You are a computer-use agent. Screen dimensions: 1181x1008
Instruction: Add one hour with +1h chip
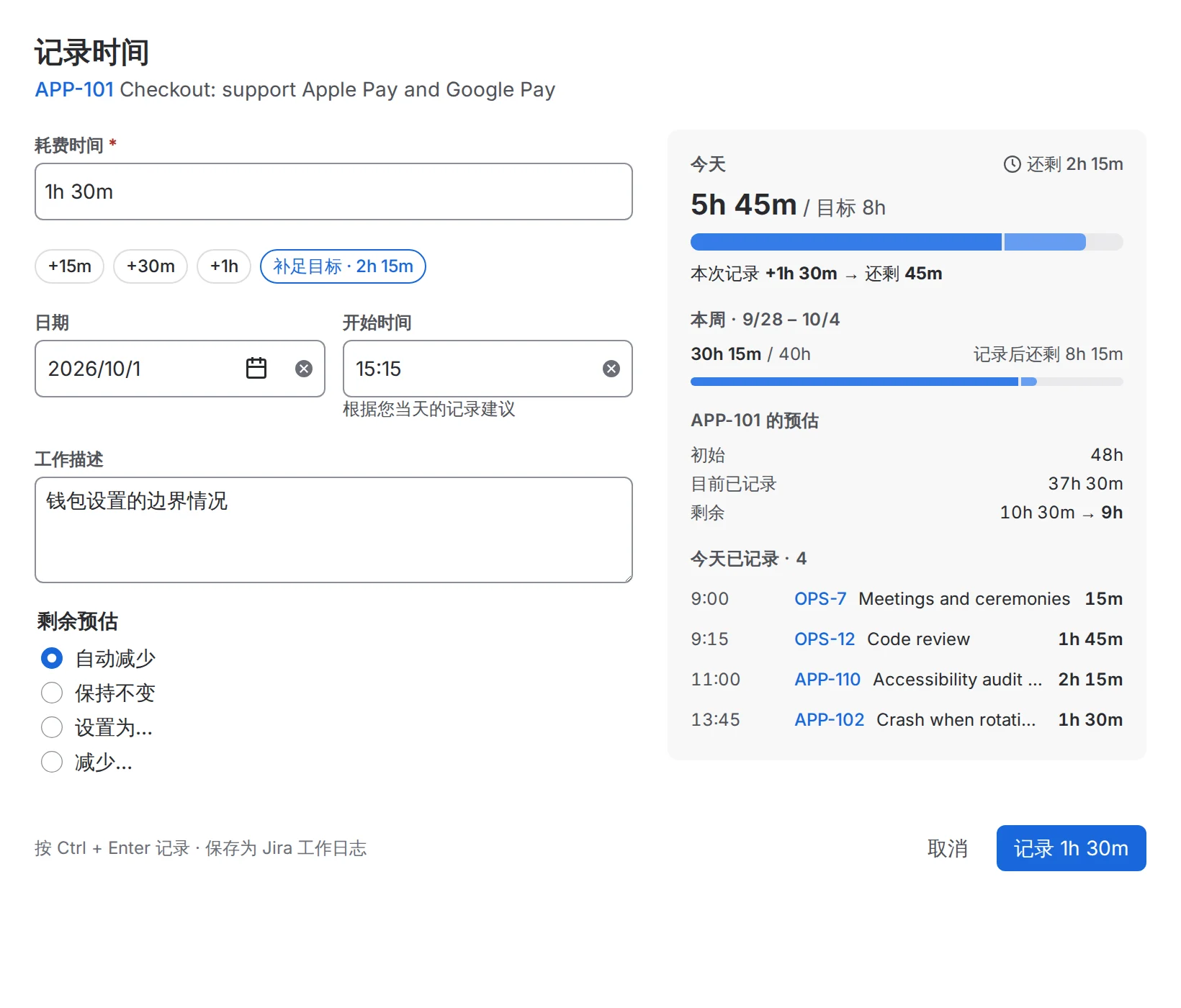click(x=224, y=266)
